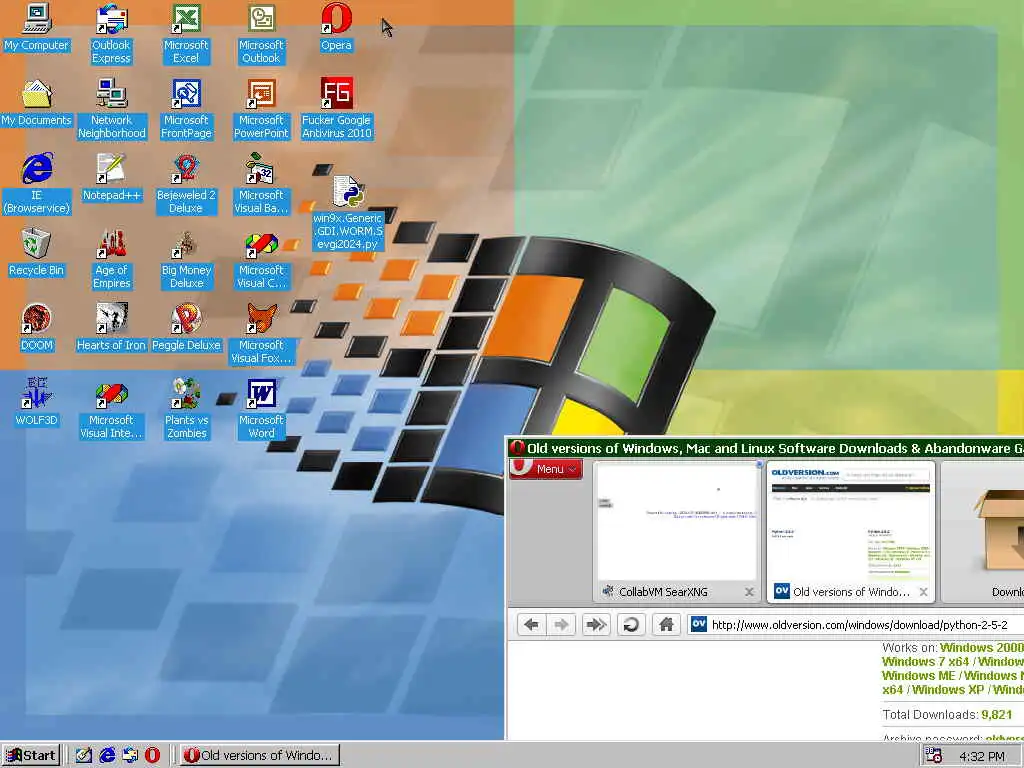Reload the current page in Opera
The height and width of the screenshot is (768, 1024).
pos(631,625)
